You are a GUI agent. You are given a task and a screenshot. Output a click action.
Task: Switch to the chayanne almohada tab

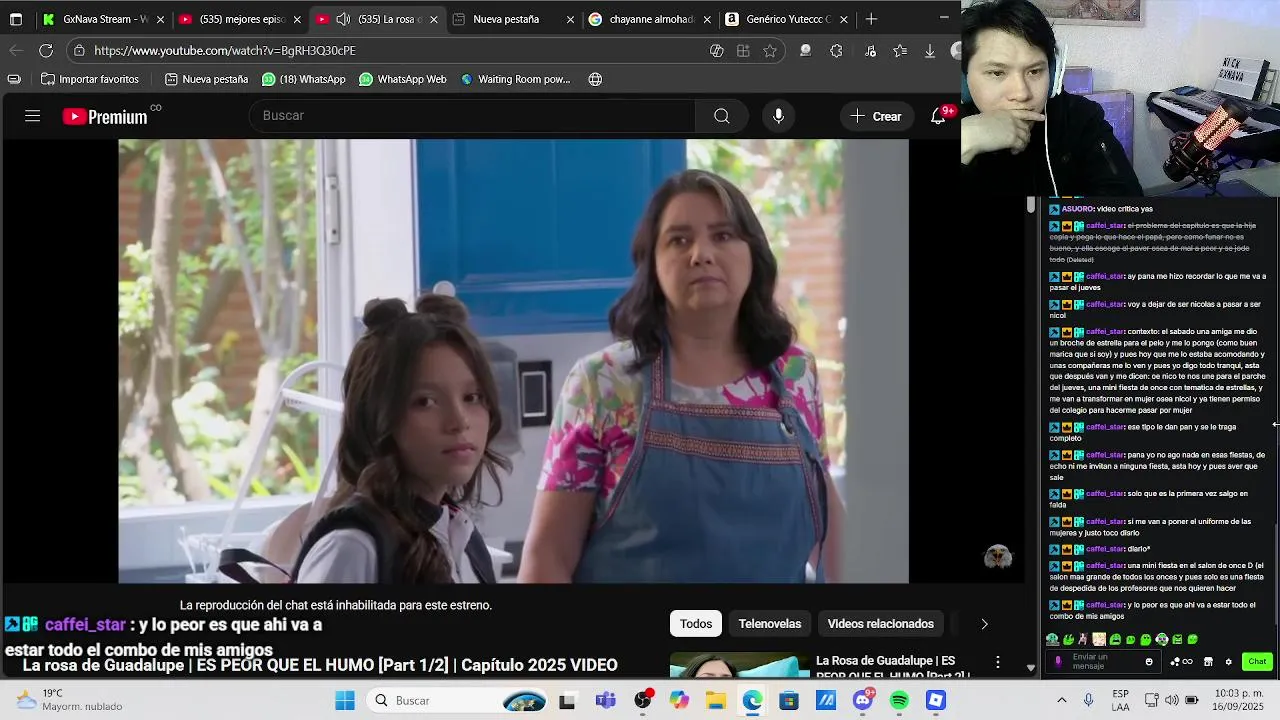651,19
